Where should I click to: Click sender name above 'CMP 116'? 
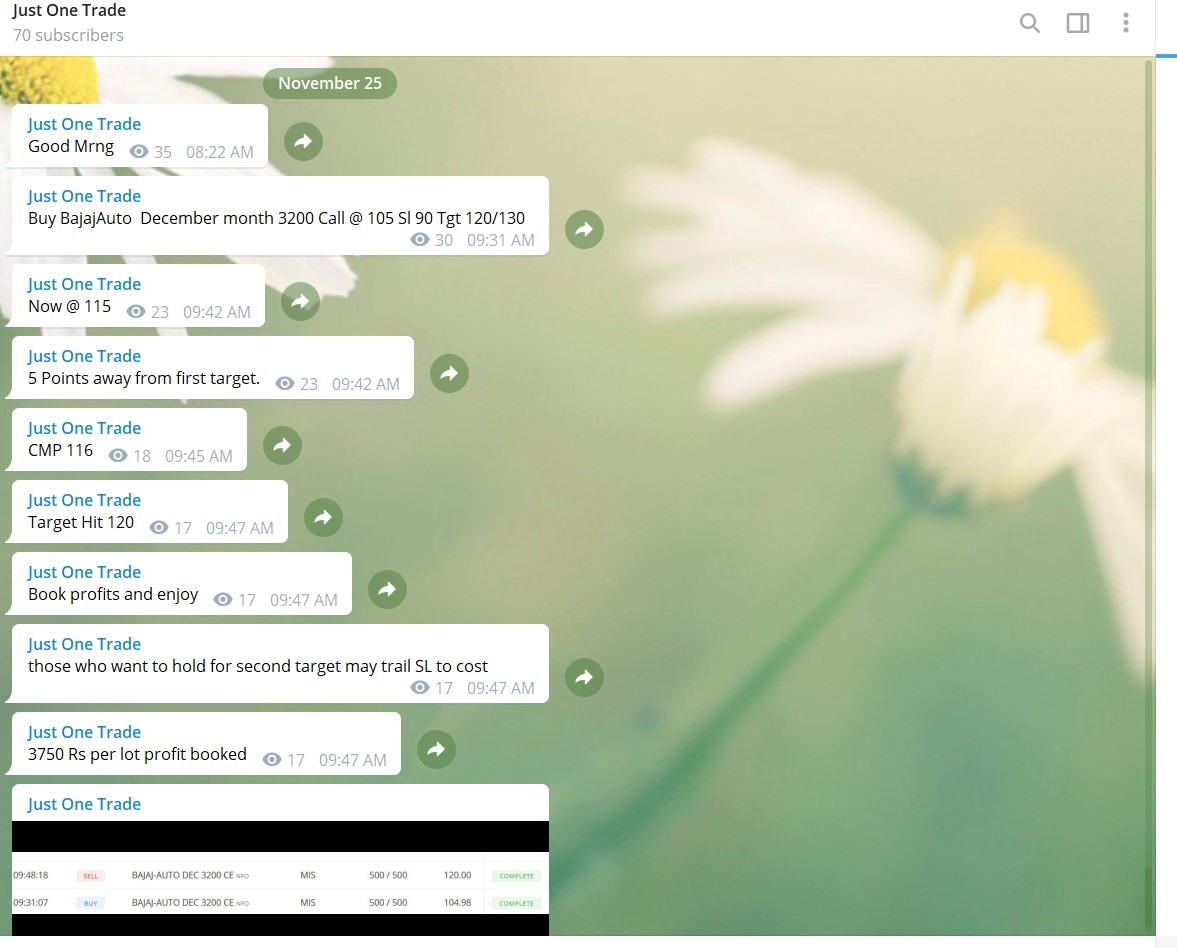pyautogui.click(x=84, y=428)
